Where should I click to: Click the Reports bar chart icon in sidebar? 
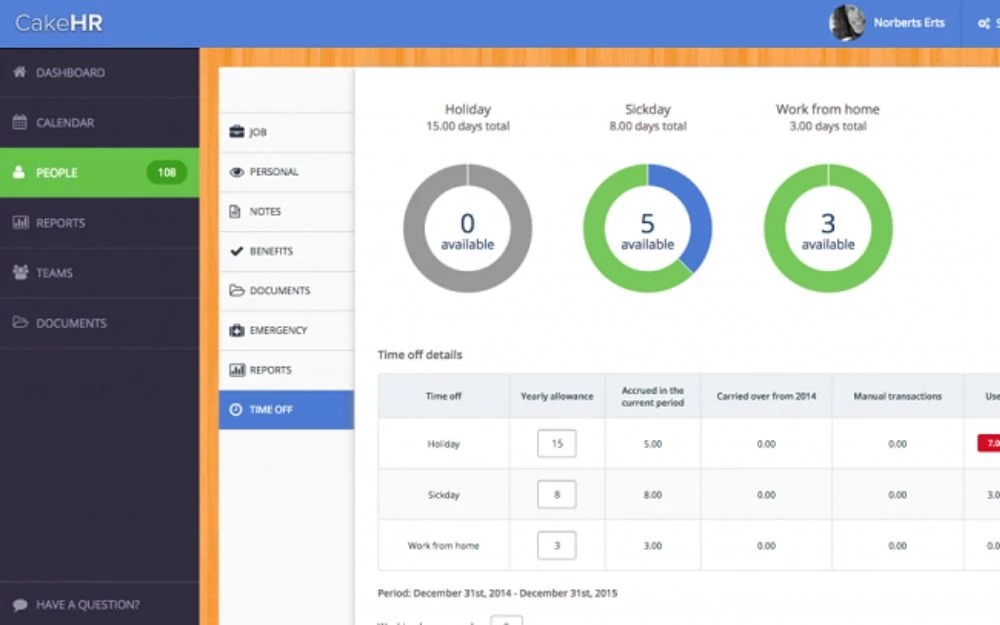[x=19, y=223]
